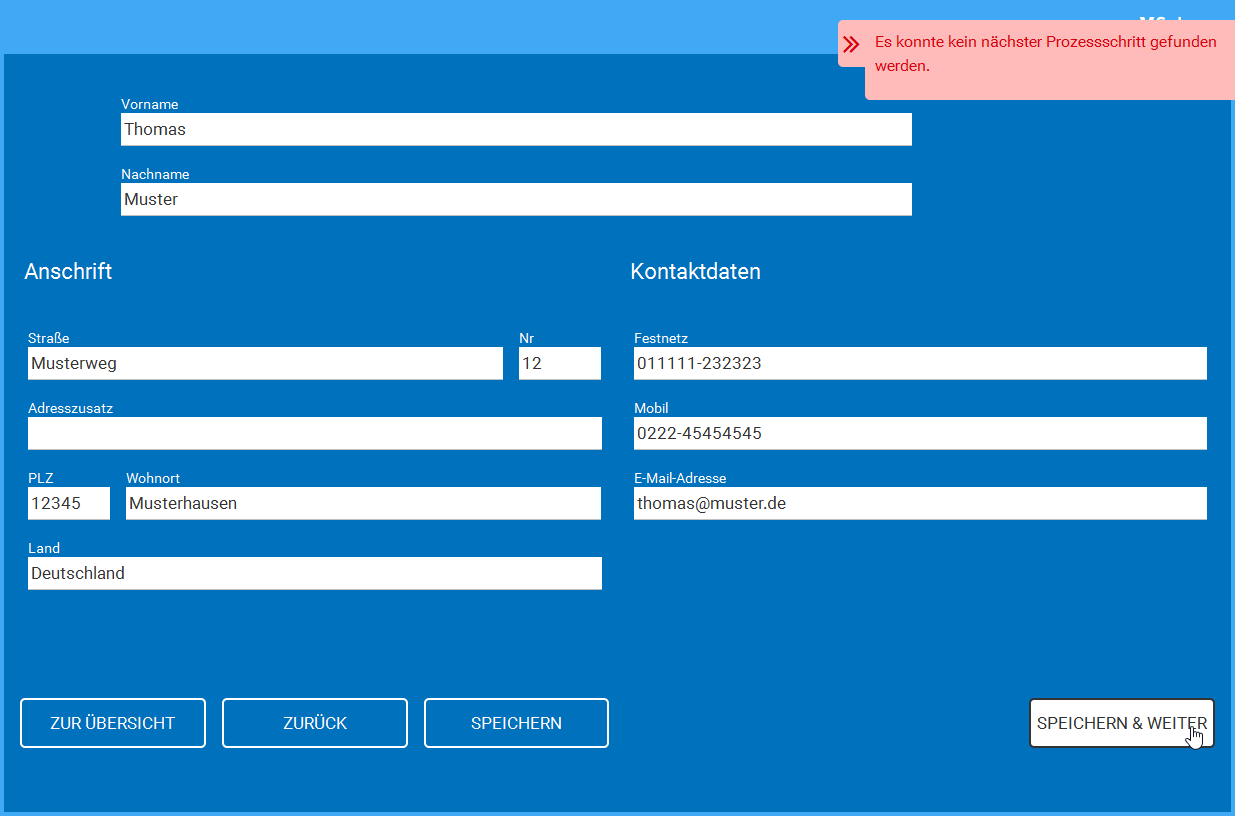The width and height of the screenshot is (1235, 816).
Task: Click the Vorname label text
Action: click(150, 104)
